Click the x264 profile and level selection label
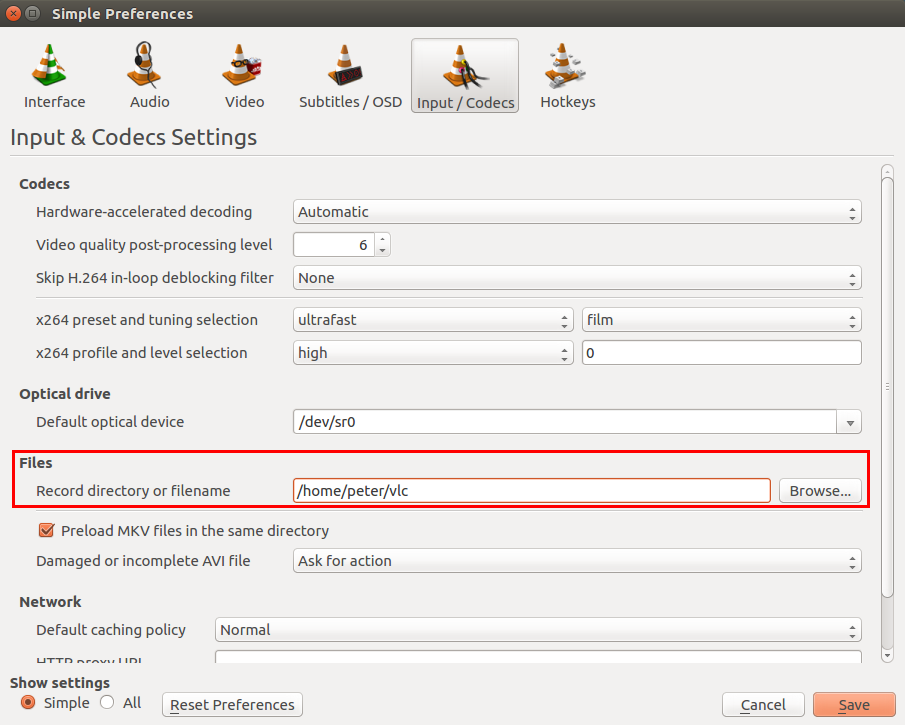The height and width of the screenshot is (725, 905). click(x=141, y=353)
